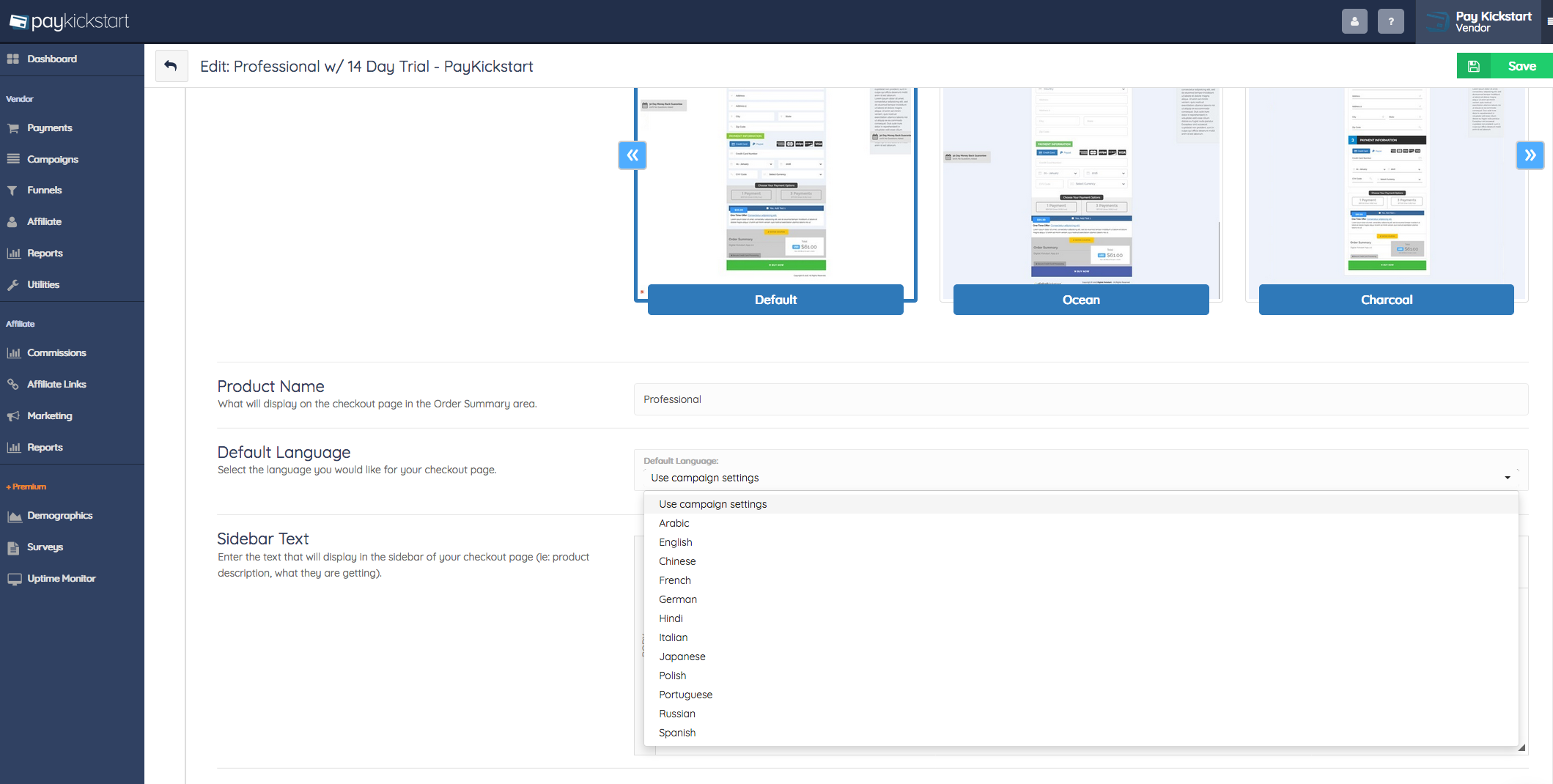Open the user profile icon in header

1354,21
